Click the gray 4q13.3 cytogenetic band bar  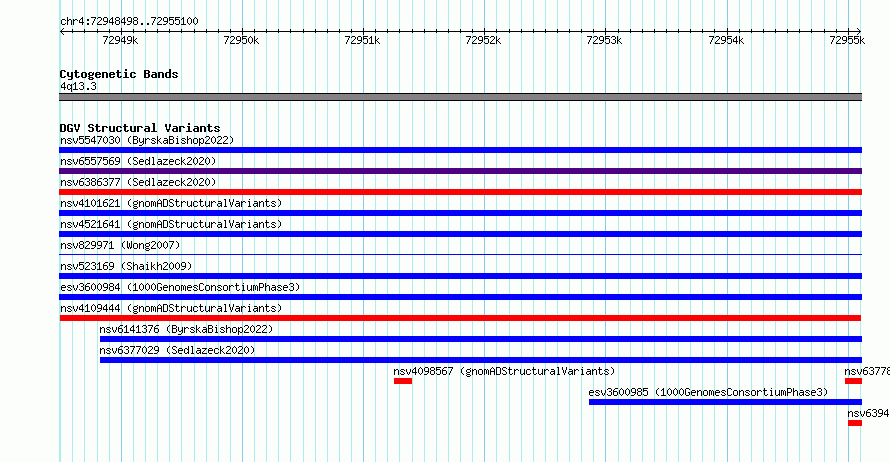coord(460,97)
